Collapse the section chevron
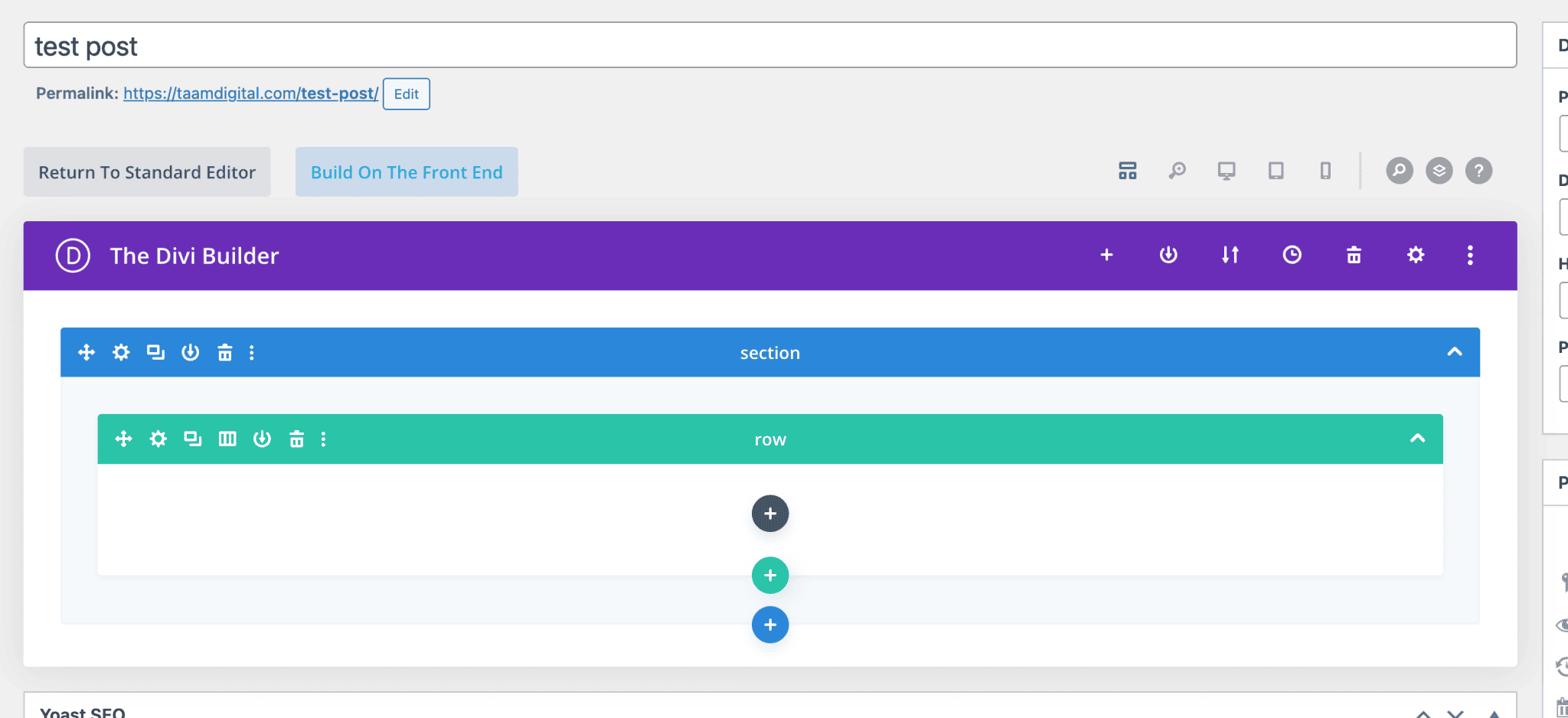This screenshot has height=718, width=1568. [x=1455, y=352]
